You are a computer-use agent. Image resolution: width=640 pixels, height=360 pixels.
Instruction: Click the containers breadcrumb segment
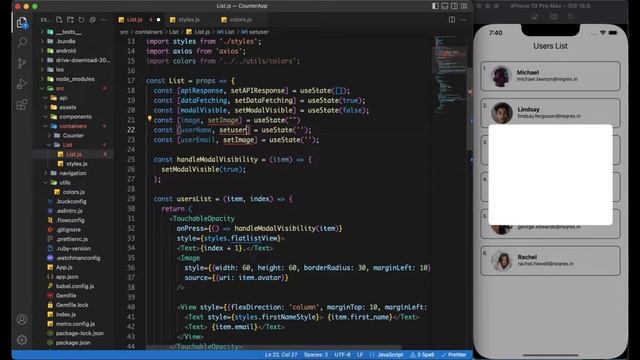click(149, 32)
